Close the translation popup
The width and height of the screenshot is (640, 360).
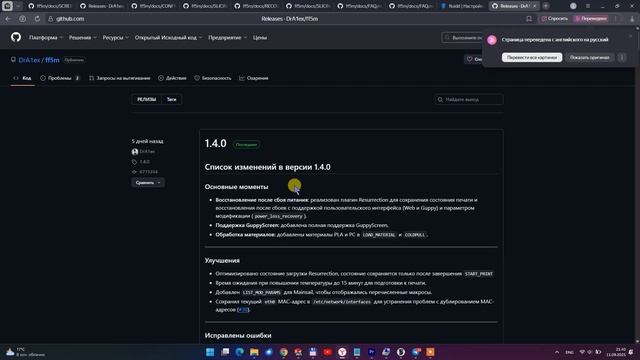tap(631, 36)
